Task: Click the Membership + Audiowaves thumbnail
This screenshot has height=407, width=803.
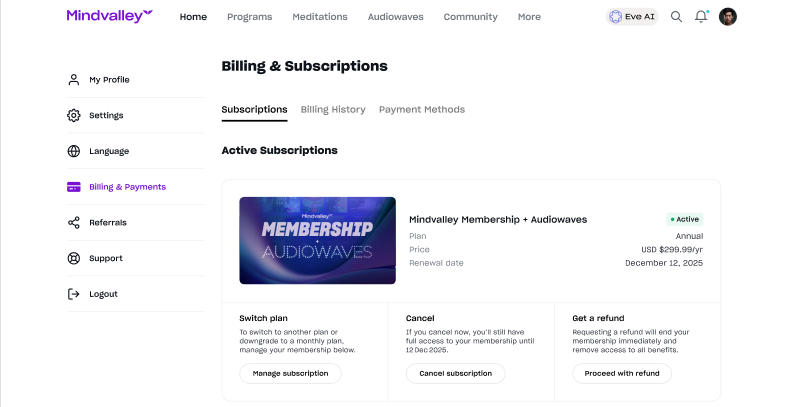Action: point(317,240)
